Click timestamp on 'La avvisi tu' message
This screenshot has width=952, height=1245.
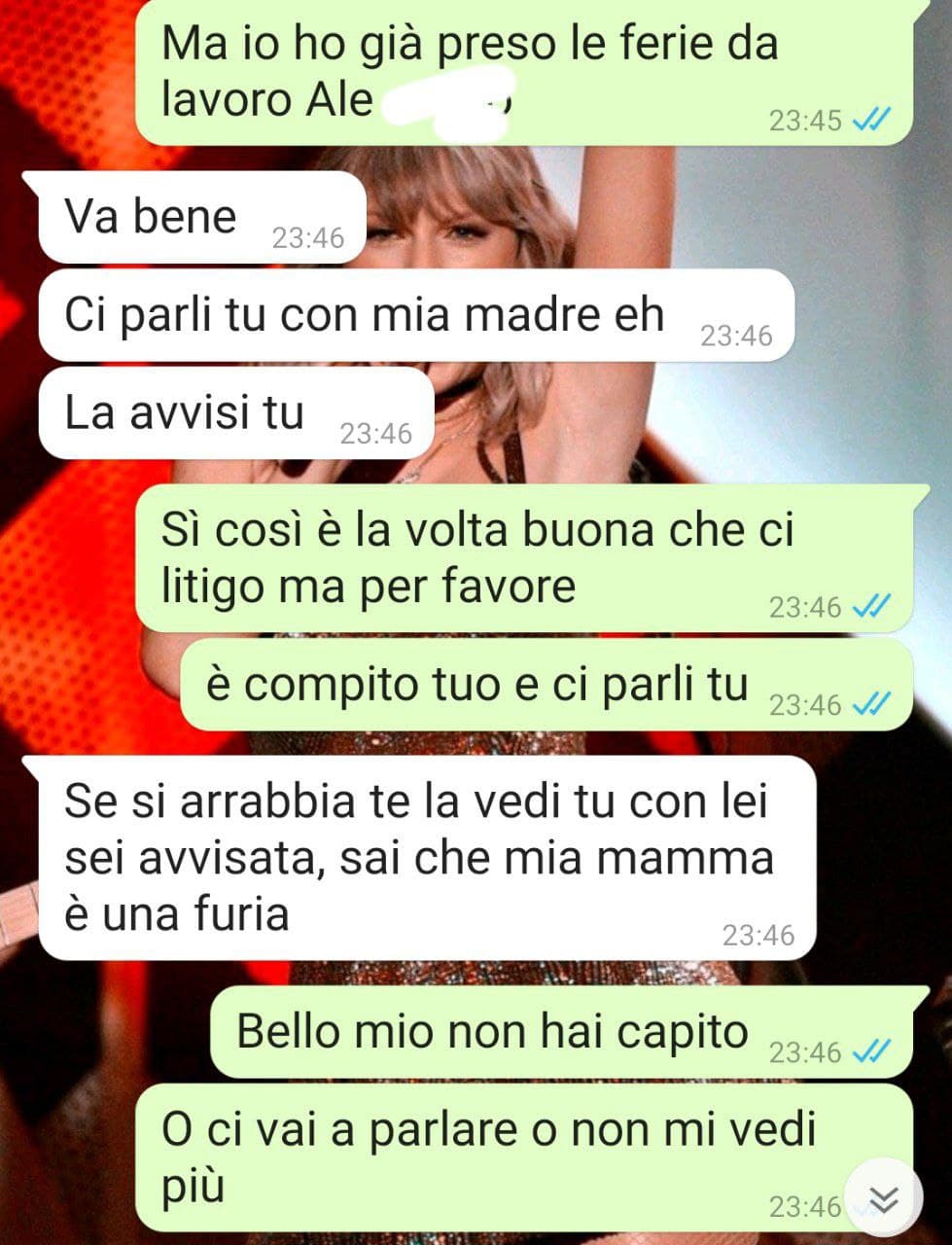click(376, 433)
